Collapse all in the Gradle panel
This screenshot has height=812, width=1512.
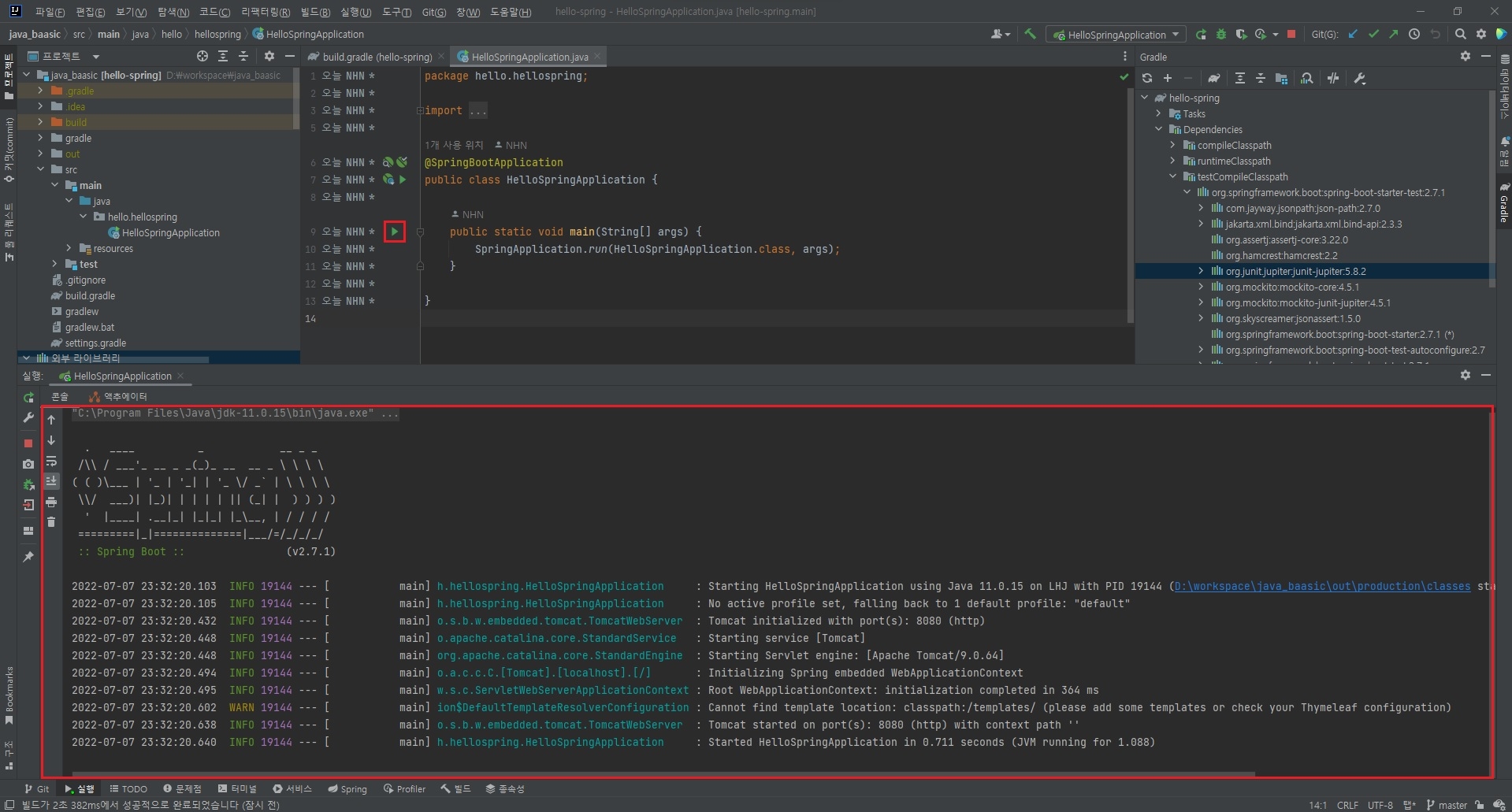click(1261, 78)
